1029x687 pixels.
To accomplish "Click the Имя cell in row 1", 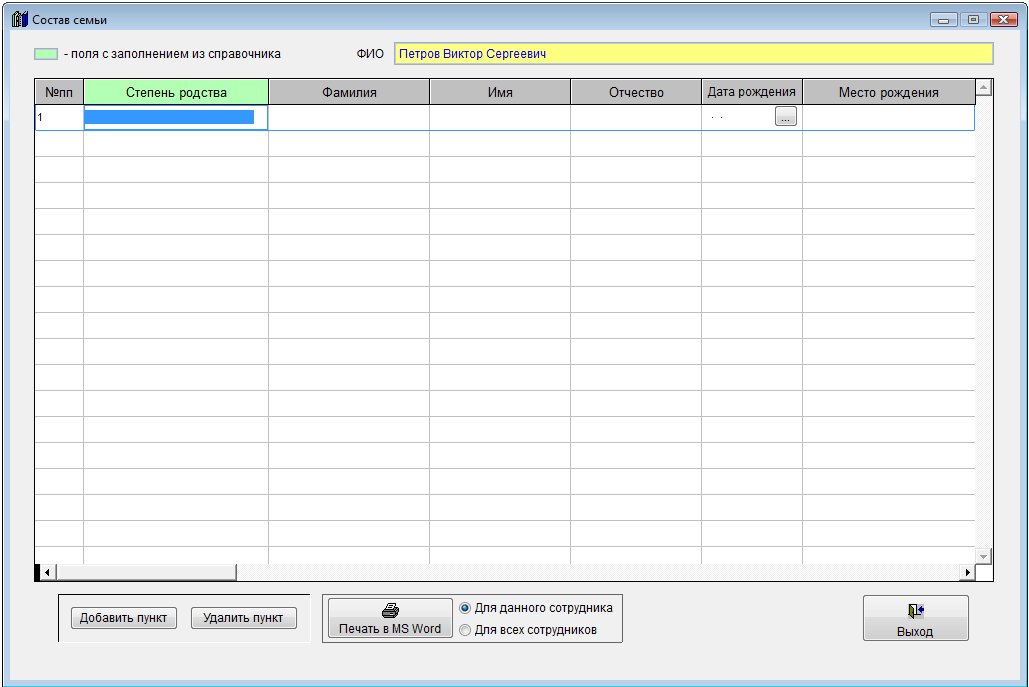I will [500, 117].
